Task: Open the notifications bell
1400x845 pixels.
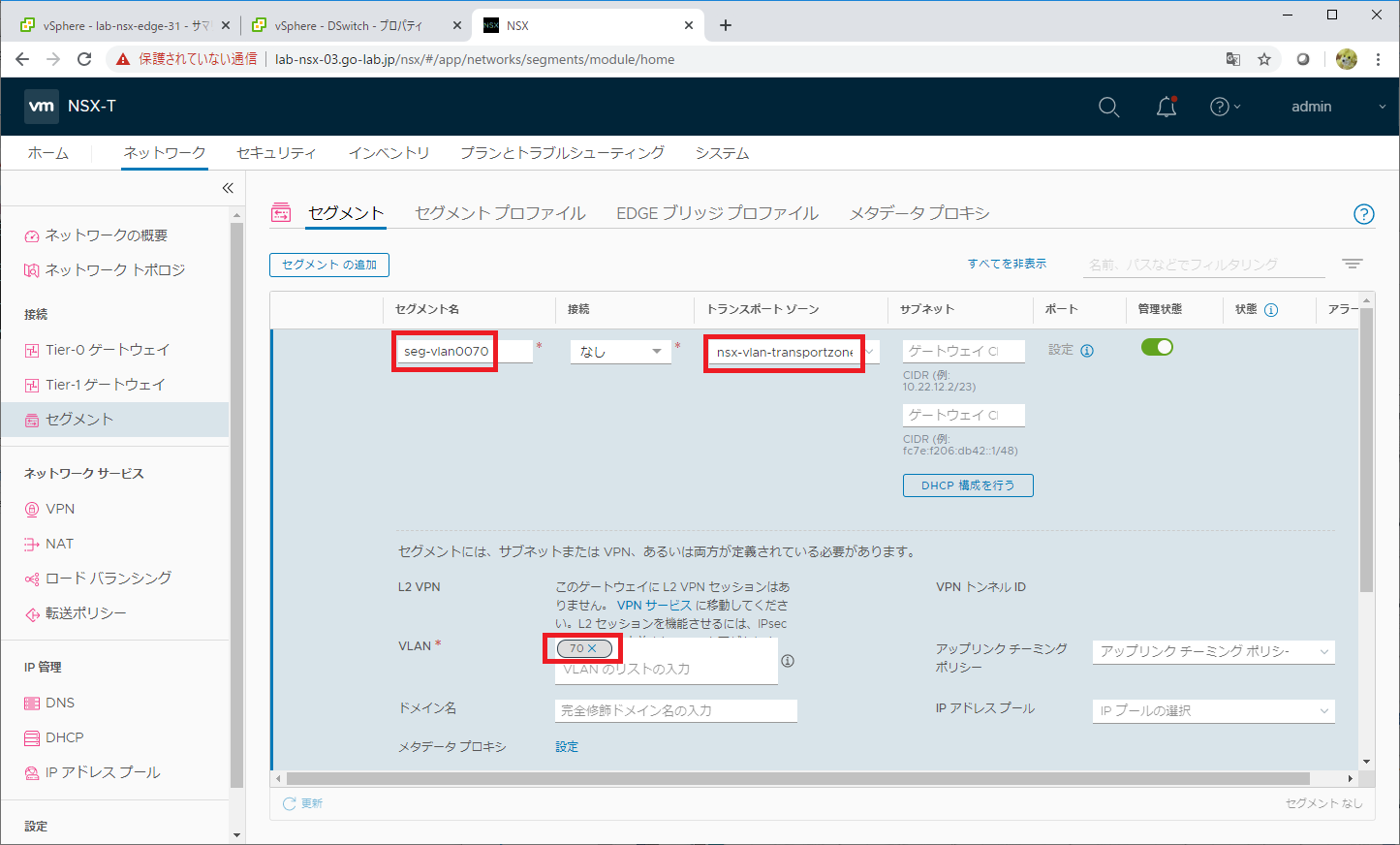Action: [1167, 107]
